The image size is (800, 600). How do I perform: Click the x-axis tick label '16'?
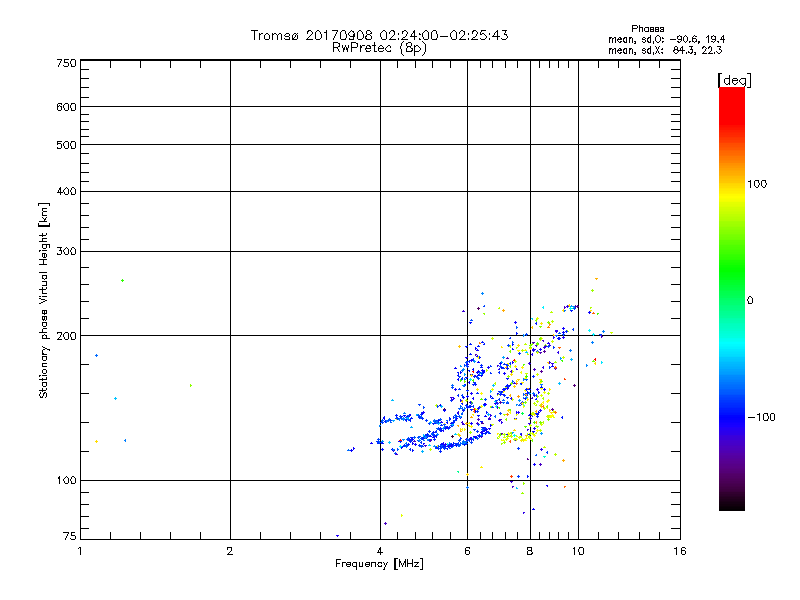tap(680, 551)
